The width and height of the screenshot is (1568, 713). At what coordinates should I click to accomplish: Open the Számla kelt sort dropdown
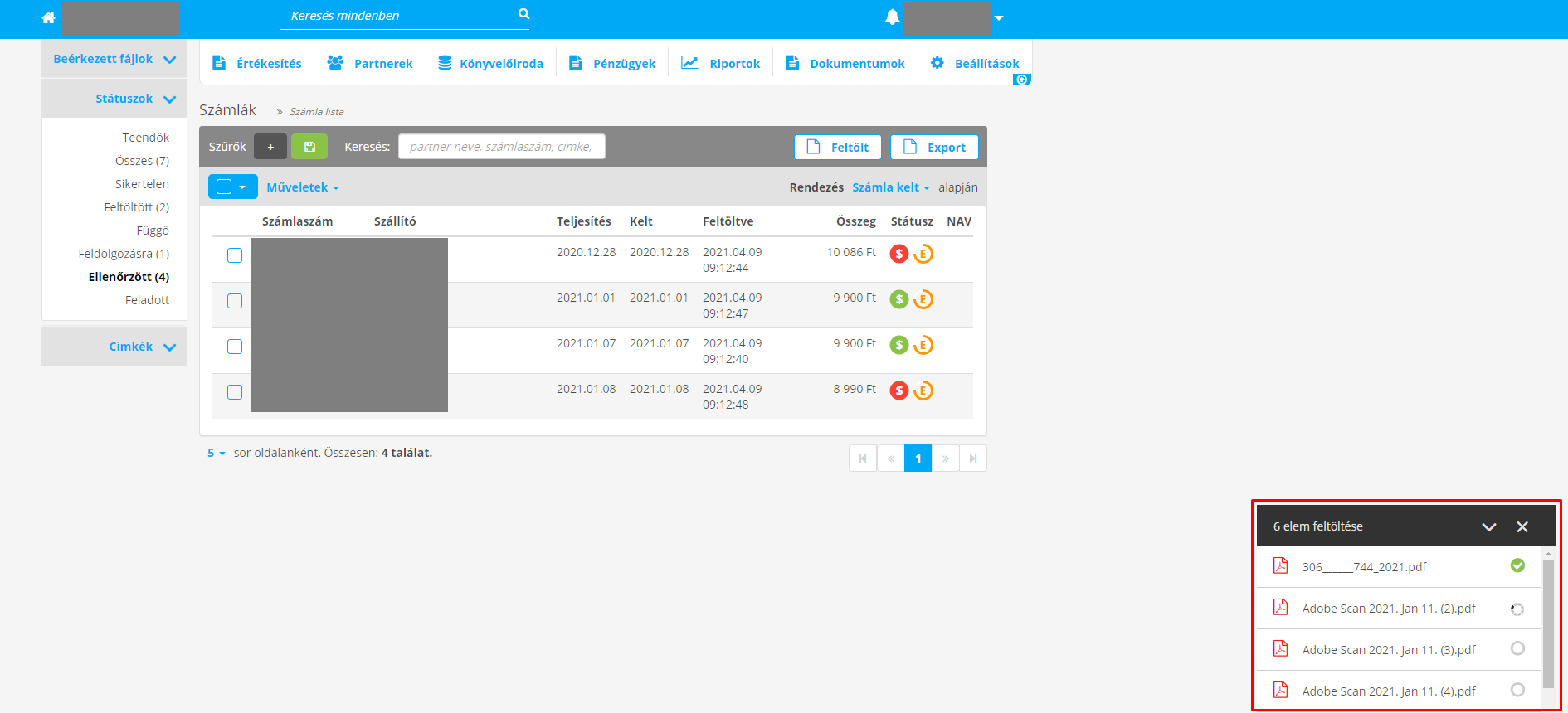click(890, 187)
